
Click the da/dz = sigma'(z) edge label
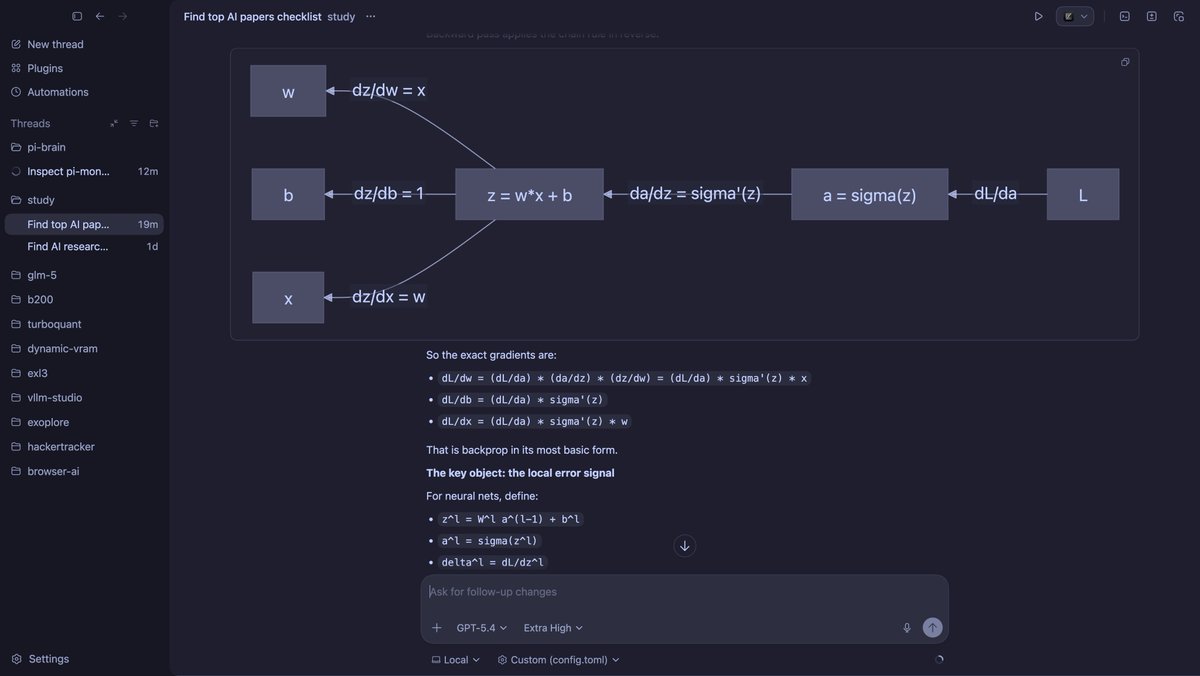tap(695, 193)
